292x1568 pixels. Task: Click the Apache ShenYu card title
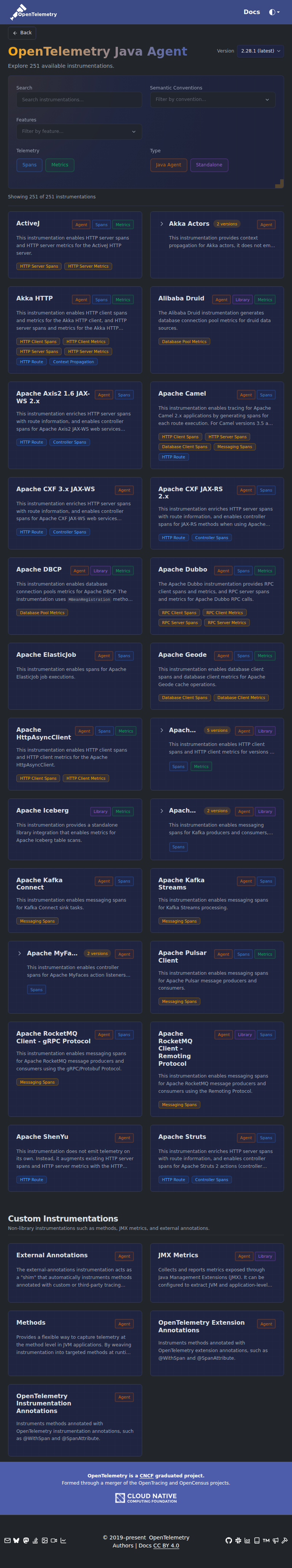[x=43, y=1137]
